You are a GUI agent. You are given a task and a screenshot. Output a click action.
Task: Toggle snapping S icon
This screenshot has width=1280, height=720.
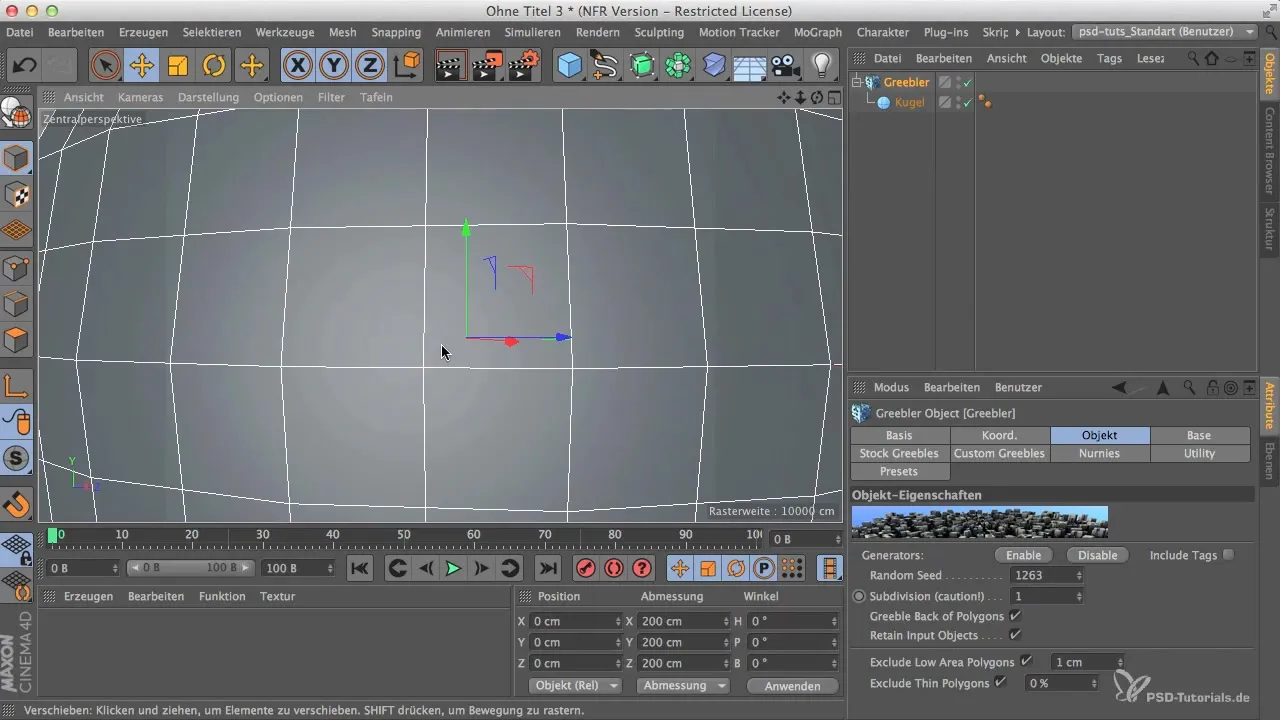[x=17, y=459]
